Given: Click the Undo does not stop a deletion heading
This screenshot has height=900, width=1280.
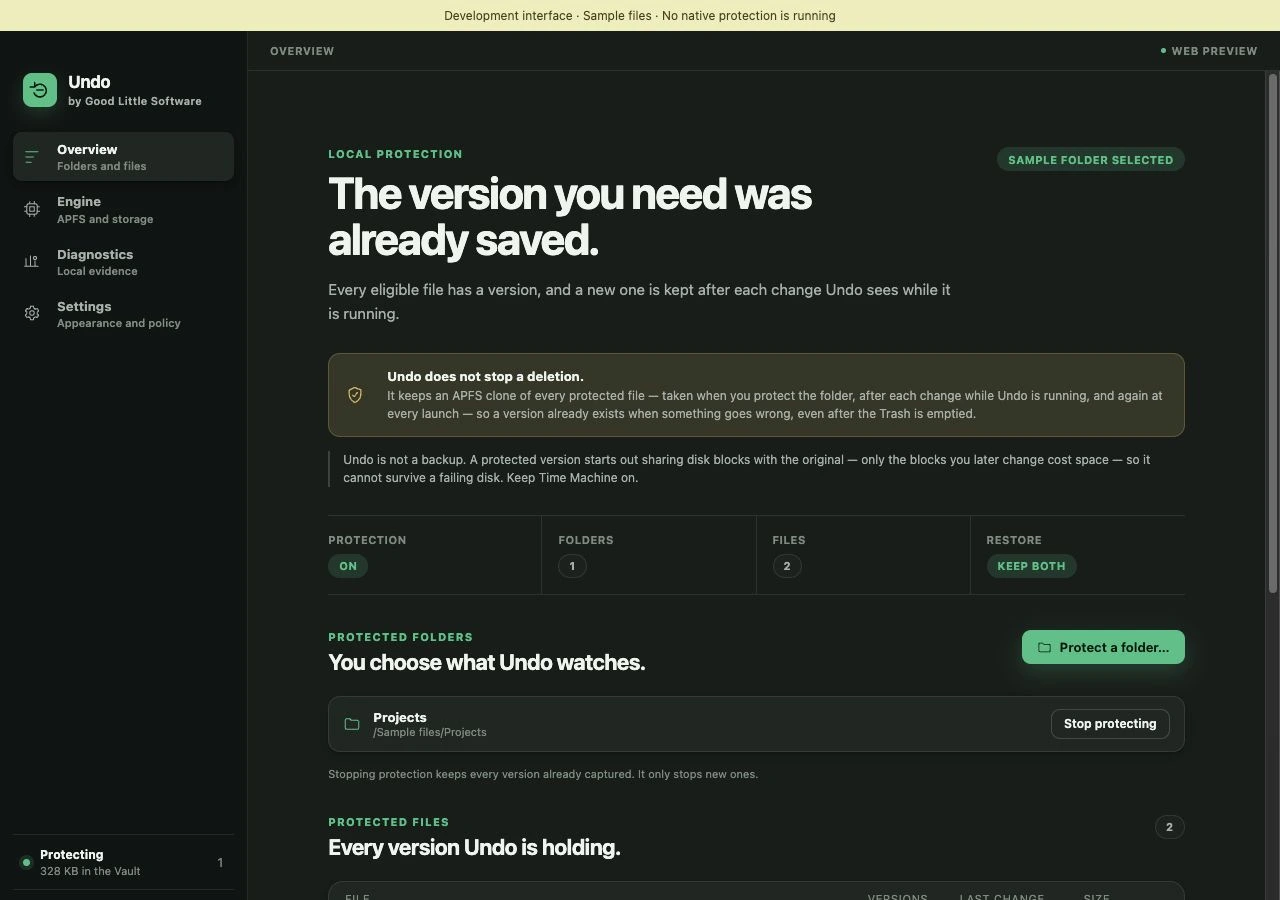Looking at the screenshot, I should [x=485, y=376].
